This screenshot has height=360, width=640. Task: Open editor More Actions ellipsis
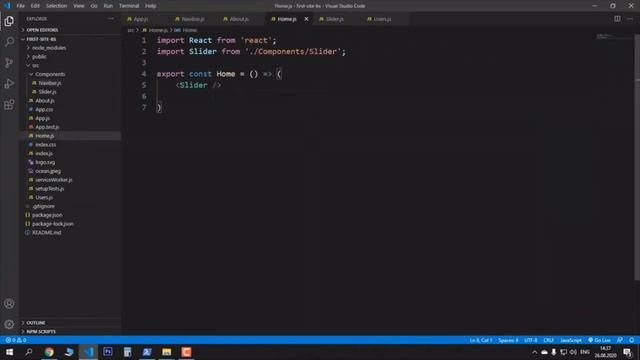tap(630, 19)
